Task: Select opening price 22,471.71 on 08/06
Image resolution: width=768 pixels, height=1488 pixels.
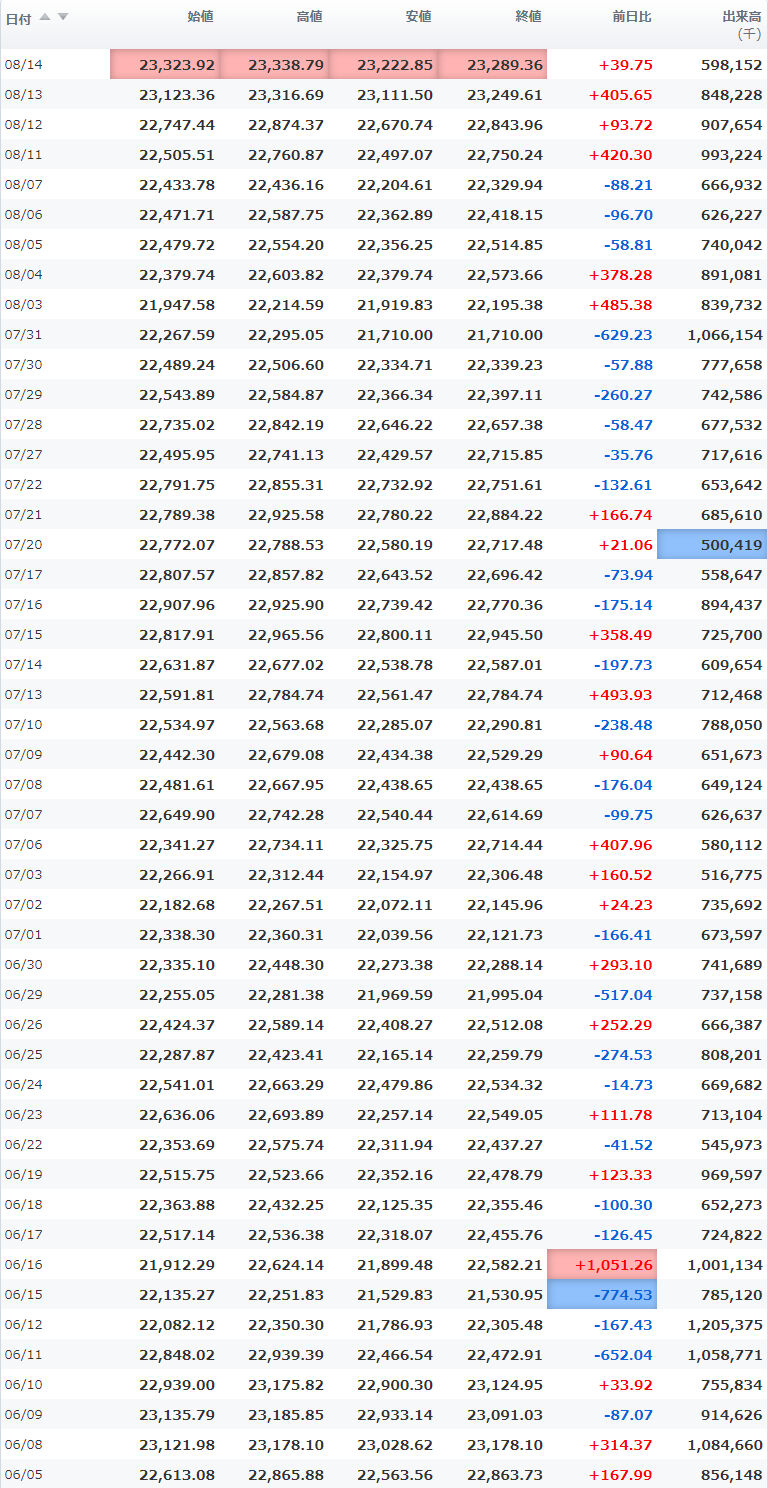Action: coord(177,214)
